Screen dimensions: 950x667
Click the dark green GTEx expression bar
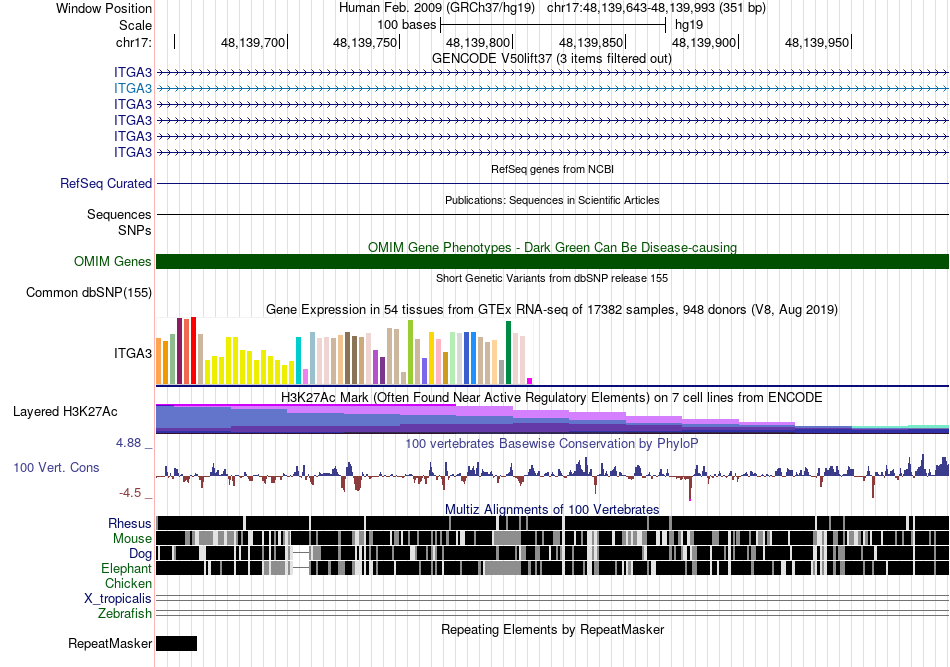tap(508, 353)
